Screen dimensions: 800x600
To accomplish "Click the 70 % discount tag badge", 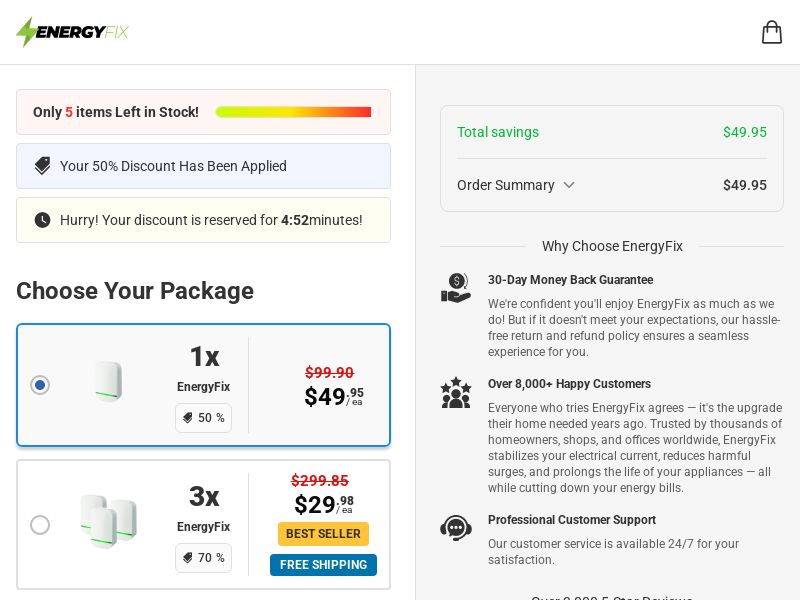I will pyautogui.click(x=204, y=558).
